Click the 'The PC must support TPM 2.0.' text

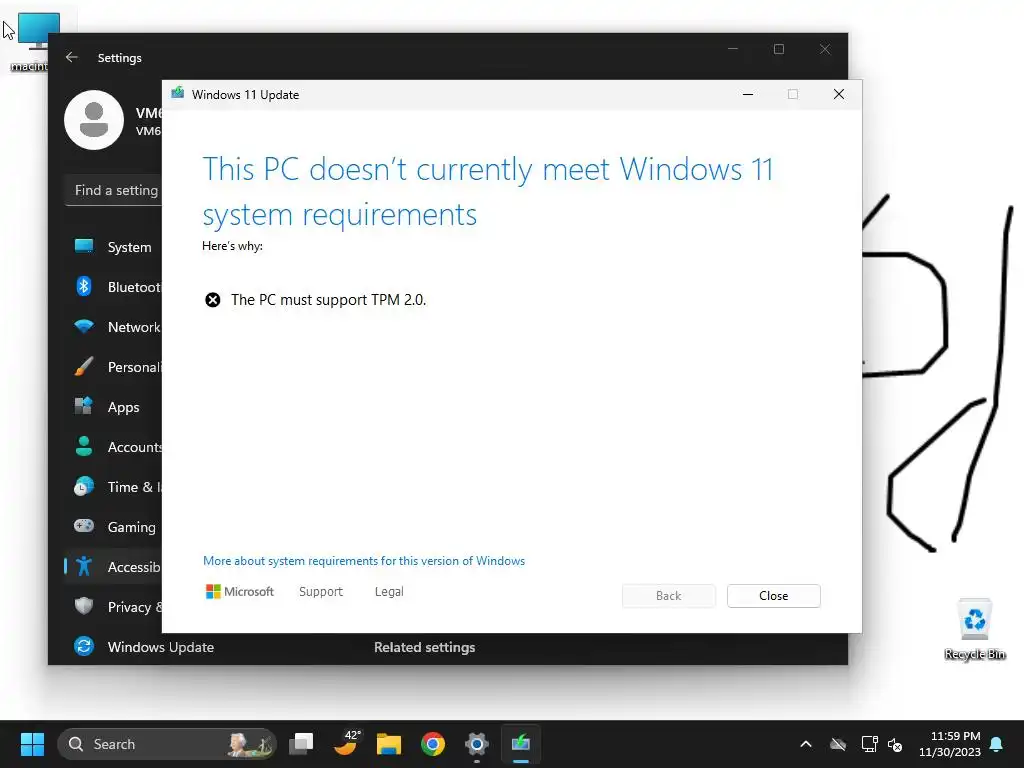pyautogui.click(x=328, y=300)
